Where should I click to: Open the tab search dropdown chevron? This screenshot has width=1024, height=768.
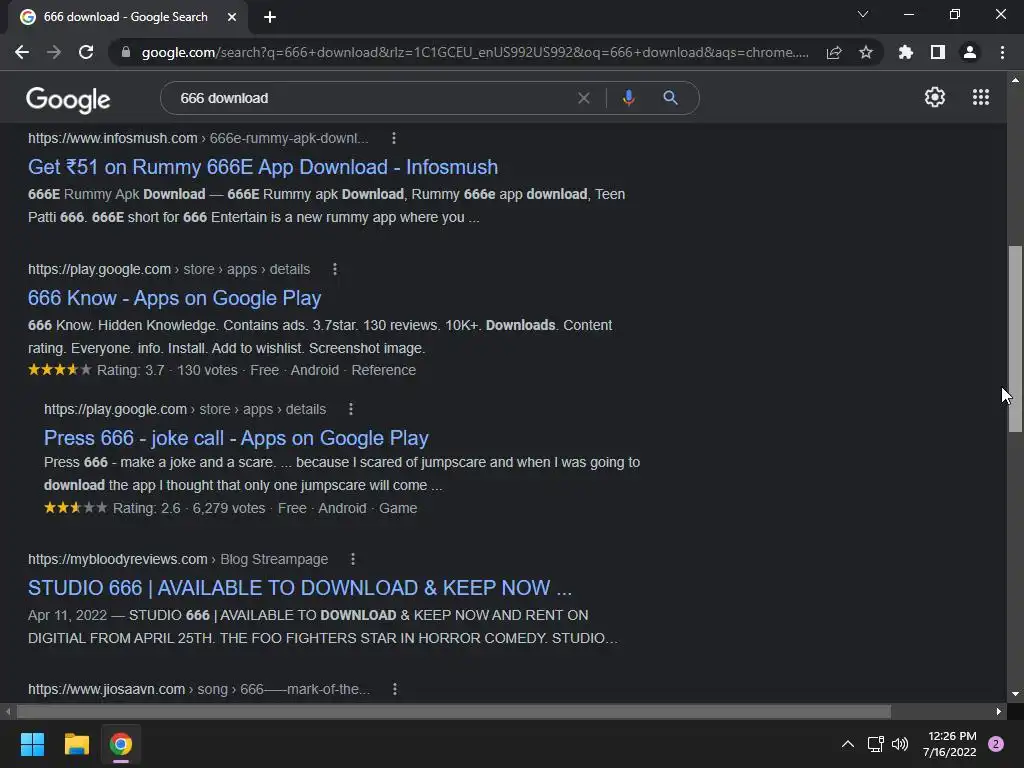tap(863, 14)
